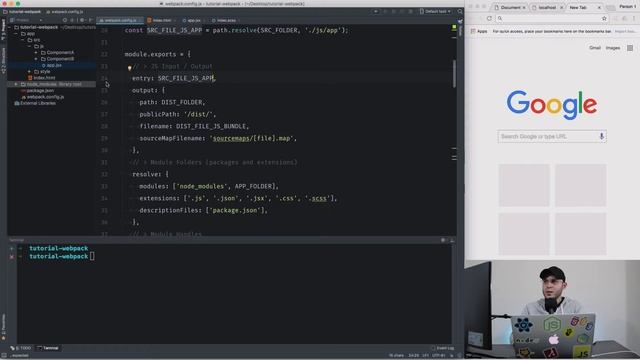Click Search Everywhere magnifier in IDE toolbar
The height and width of the screenshot is (360, 640).
(x=460, y=11)
